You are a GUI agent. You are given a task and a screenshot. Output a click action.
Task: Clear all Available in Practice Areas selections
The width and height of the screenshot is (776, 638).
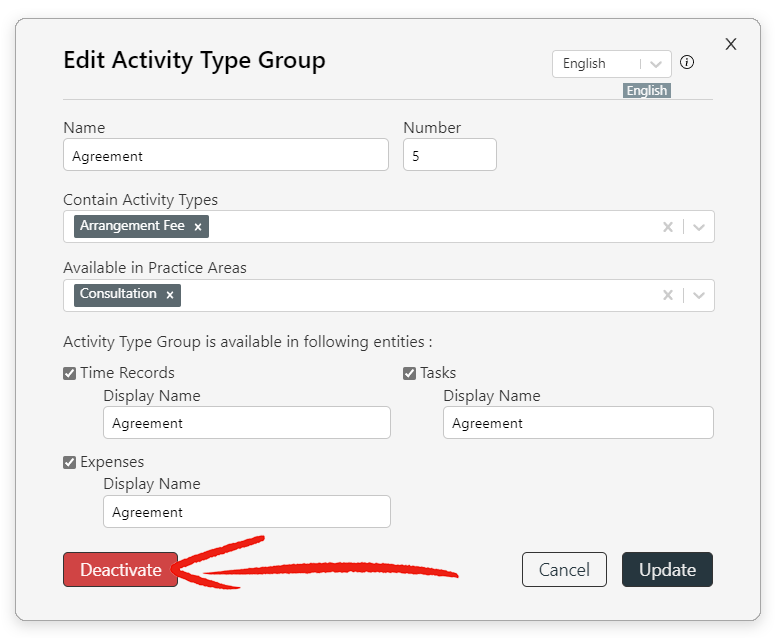pos(668,295)
